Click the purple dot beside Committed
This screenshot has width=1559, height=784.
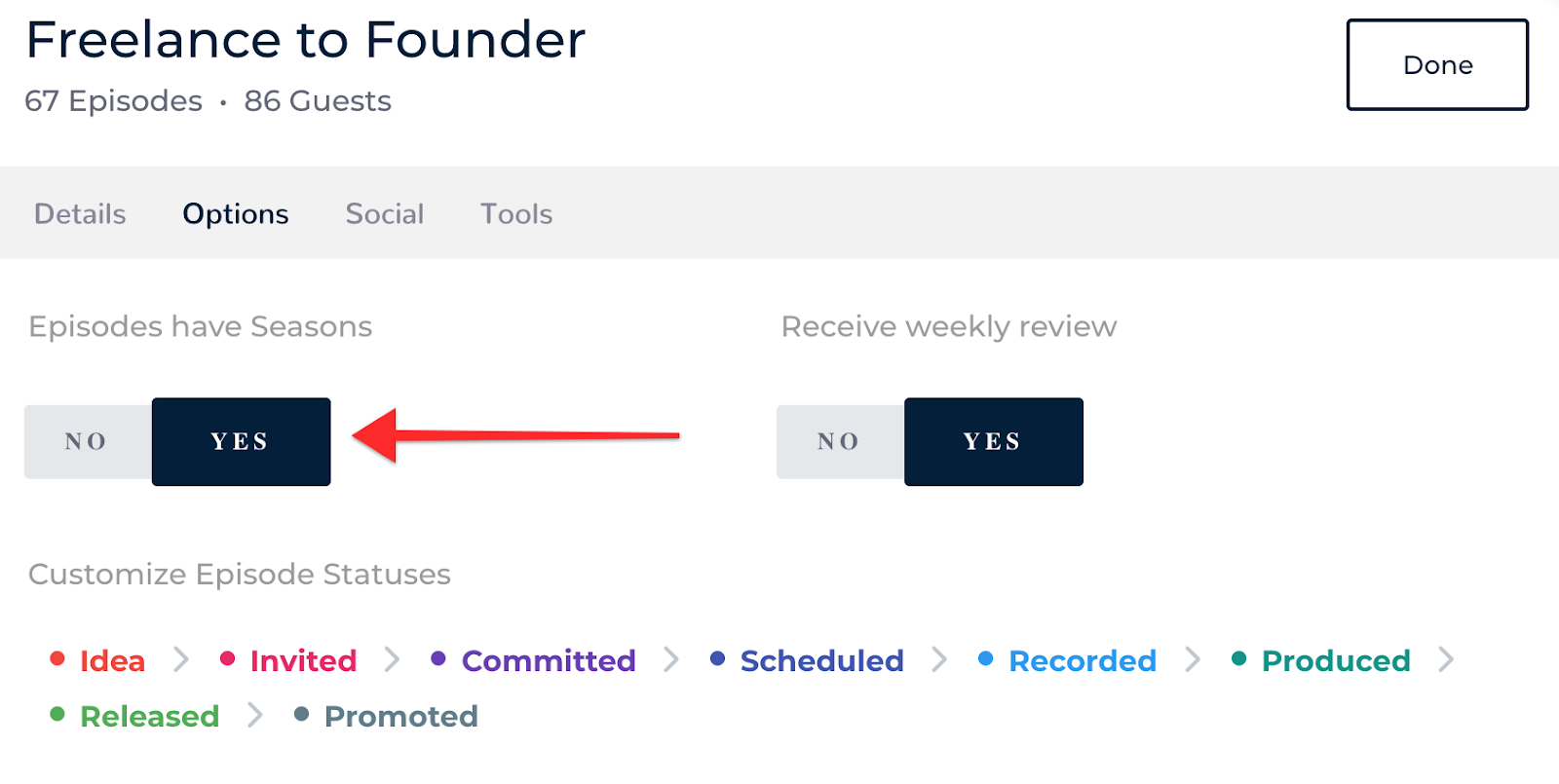(438, 659)
